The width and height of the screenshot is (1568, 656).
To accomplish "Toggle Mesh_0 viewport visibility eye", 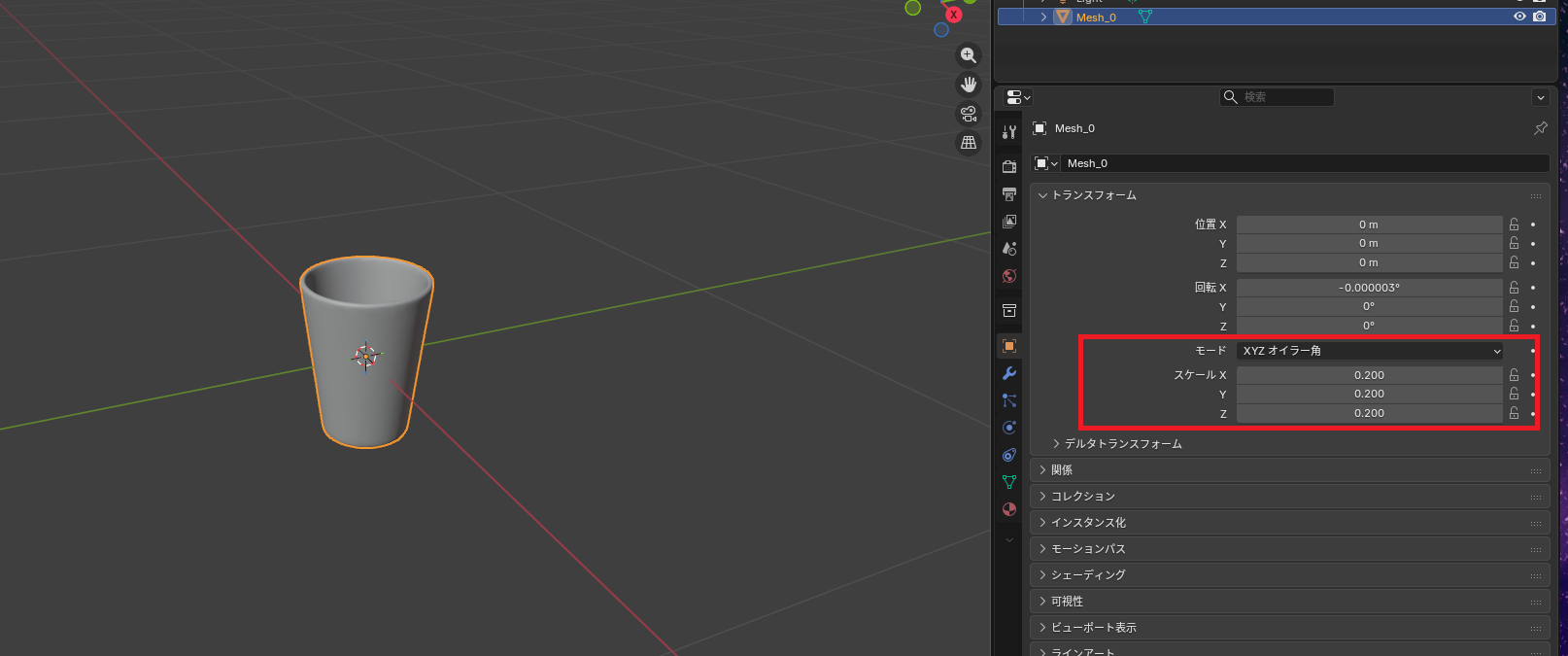I will coord(1519,17).
